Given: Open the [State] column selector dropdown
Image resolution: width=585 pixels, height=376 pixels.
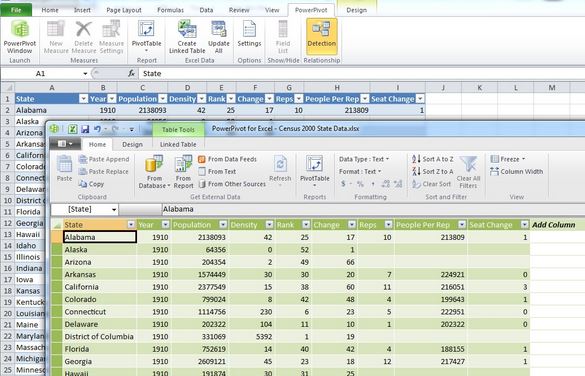Looking at the screenshot, I should coord(114,210).
